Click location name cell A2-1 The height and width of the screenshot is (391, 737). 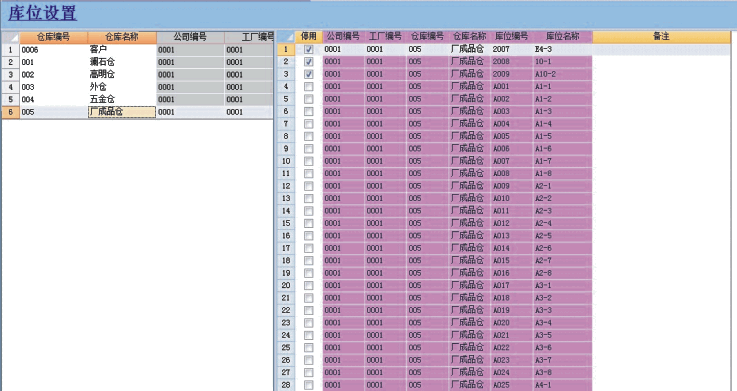[563, 186]
